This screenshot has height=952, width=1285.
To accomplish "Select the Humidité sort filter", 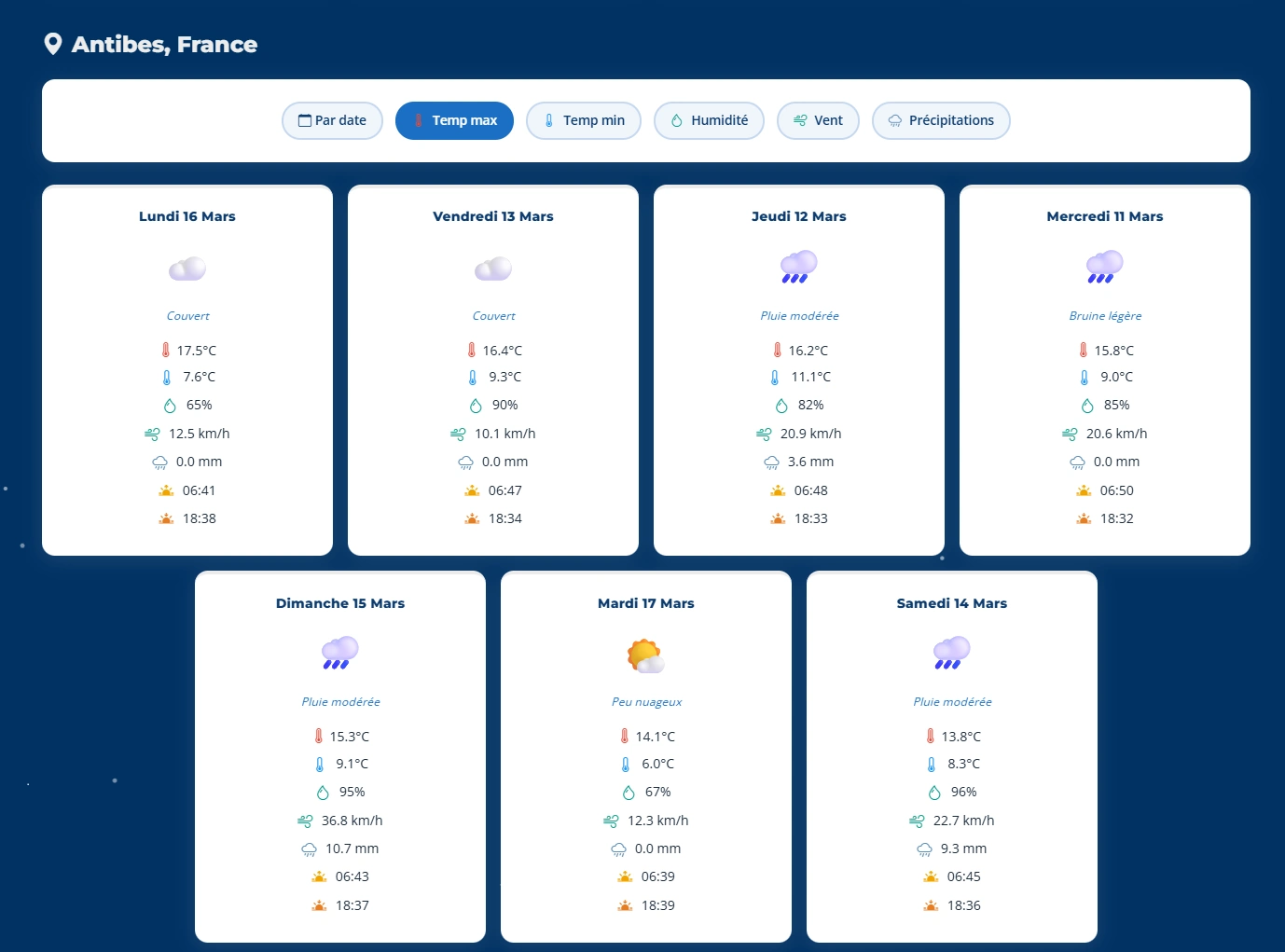I will point(709,120).
